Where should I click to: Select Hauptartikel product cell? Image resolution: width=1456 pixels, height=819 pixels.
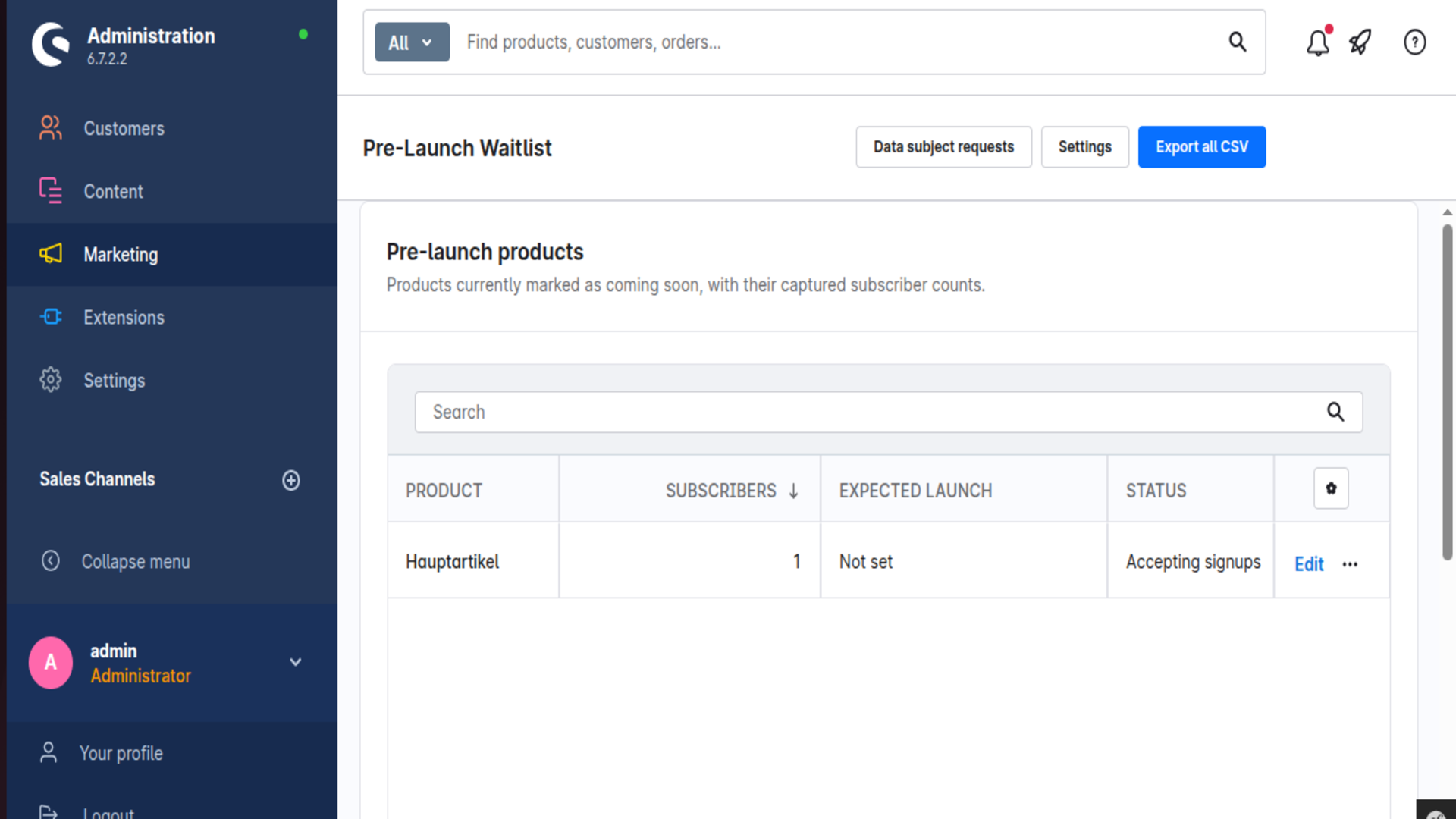click(x=473, y=561)
